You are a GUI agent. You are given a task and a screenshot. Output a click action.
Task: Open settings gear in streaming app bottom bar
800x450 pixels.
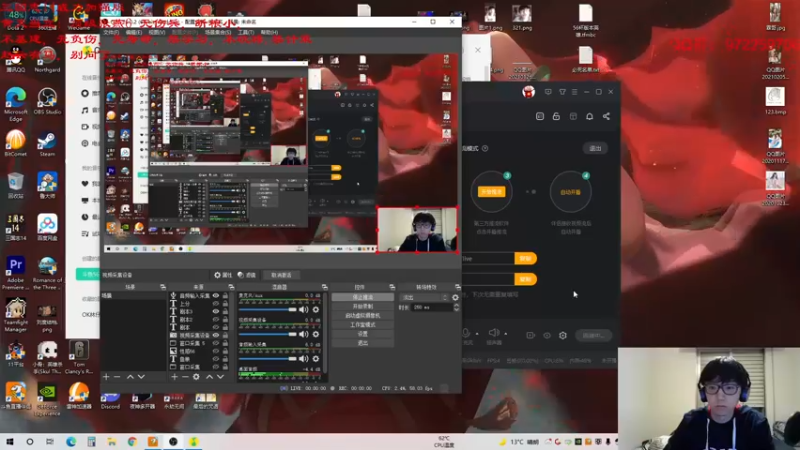pos(563,335)
